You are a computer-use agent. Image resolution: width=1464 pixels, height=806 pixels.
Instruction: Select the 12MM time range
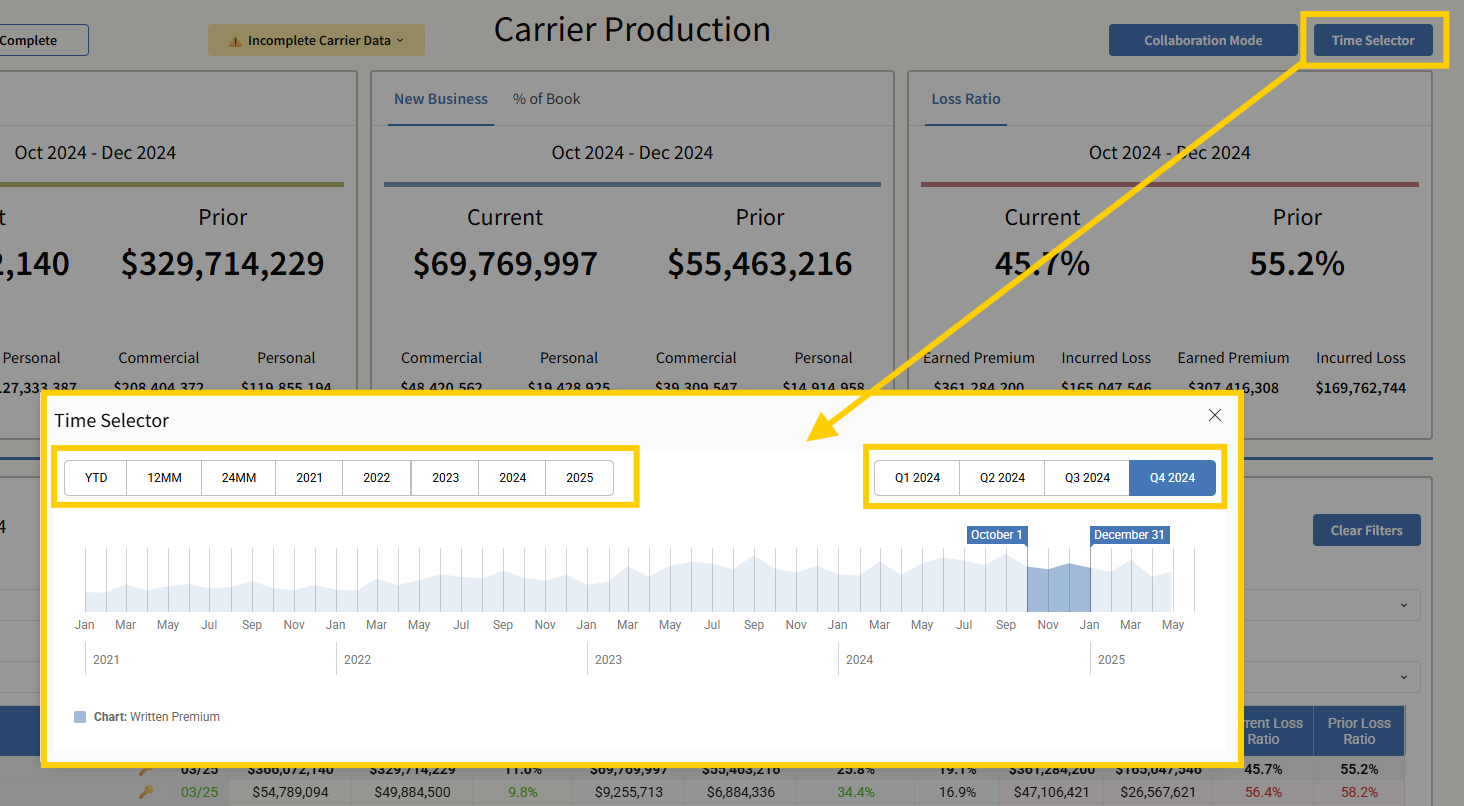point(164,478)
